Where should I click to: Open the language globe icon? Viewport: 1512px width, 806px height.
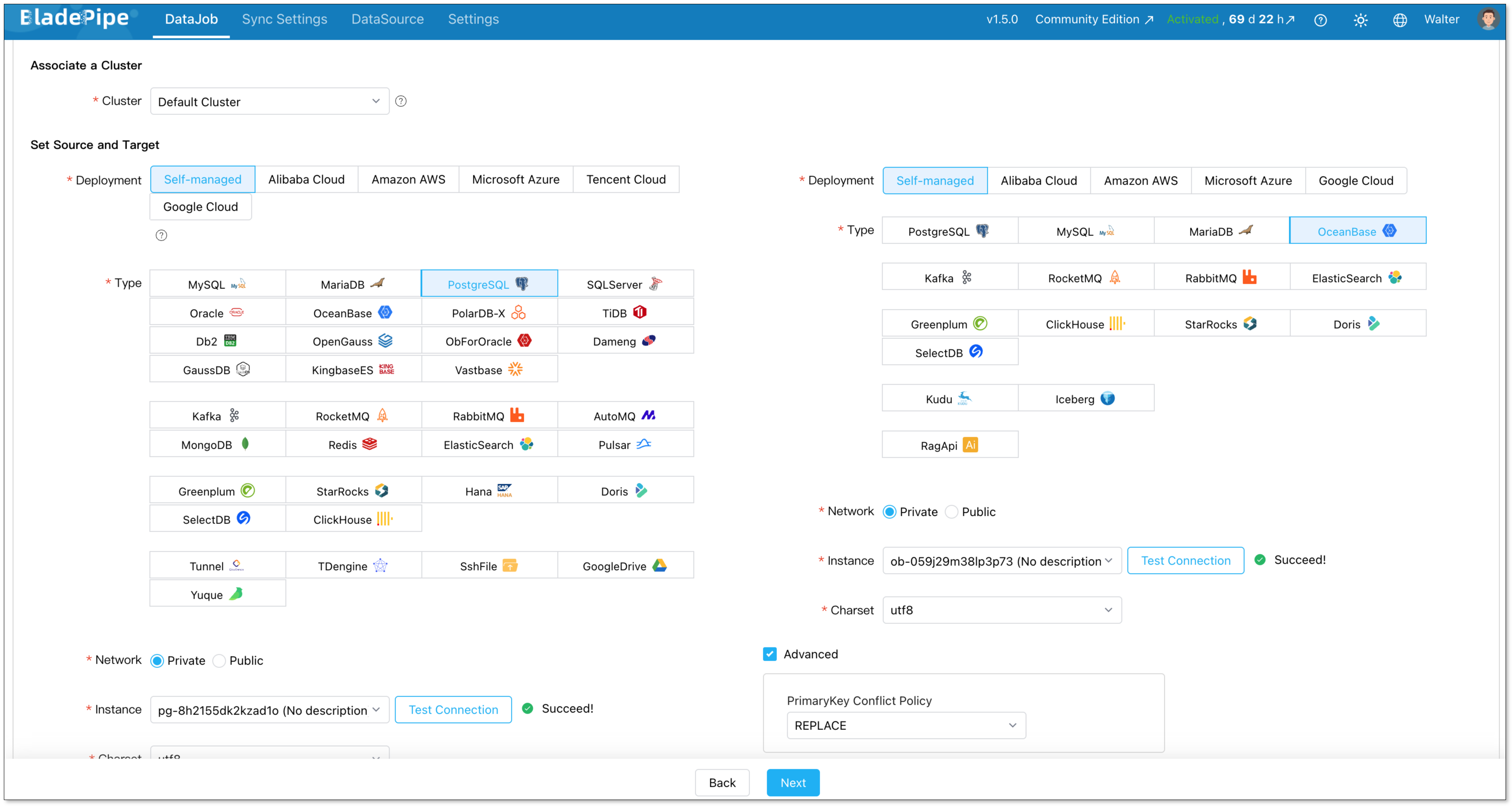1400,20
